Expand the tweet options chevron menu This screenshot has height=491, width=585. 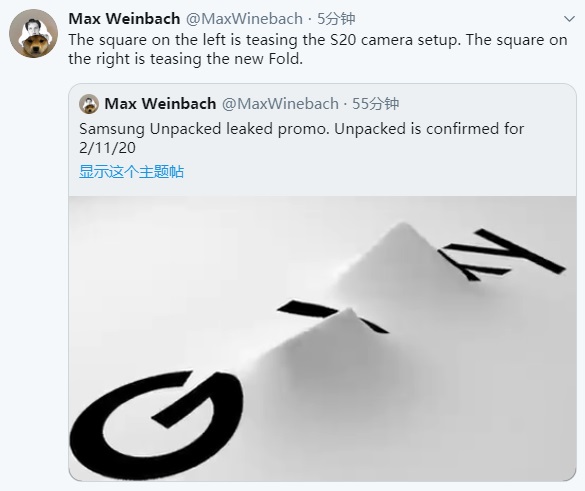point(569,19)
